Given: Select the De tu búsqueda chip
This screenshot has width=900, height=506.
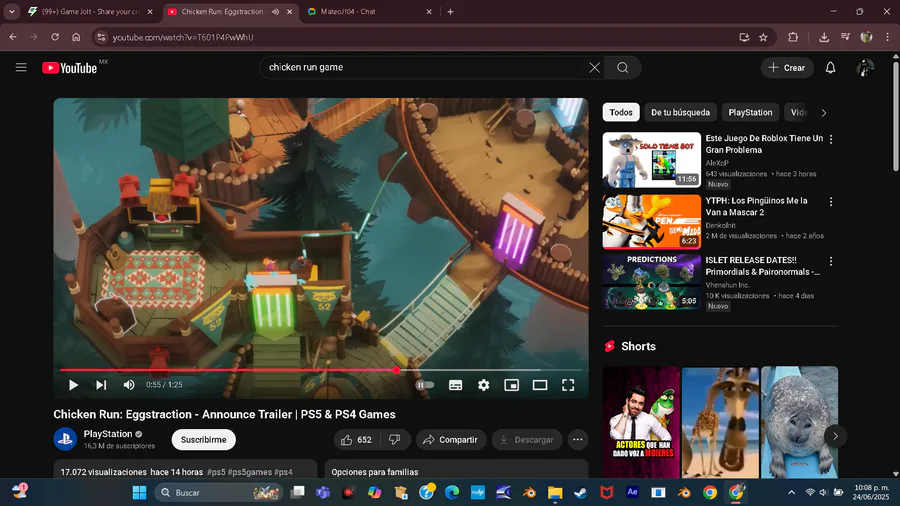Looking at the screenshot, I should (x=680, y=112).
